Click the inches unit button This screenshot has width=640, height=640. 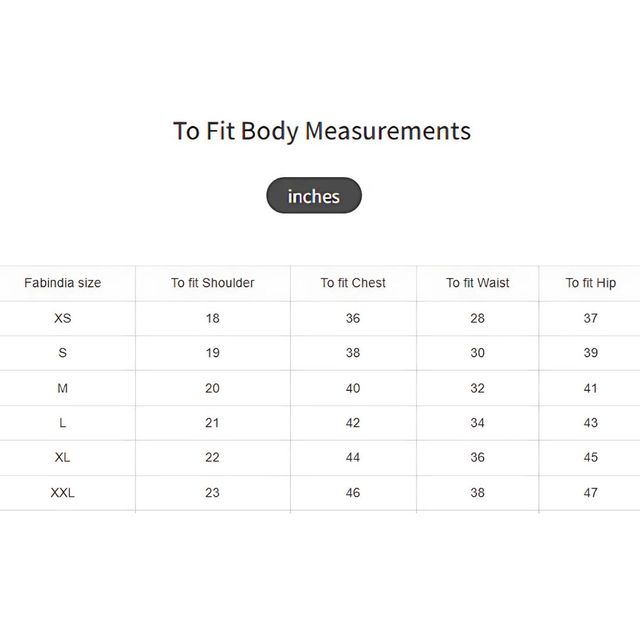tap(314, 196)
